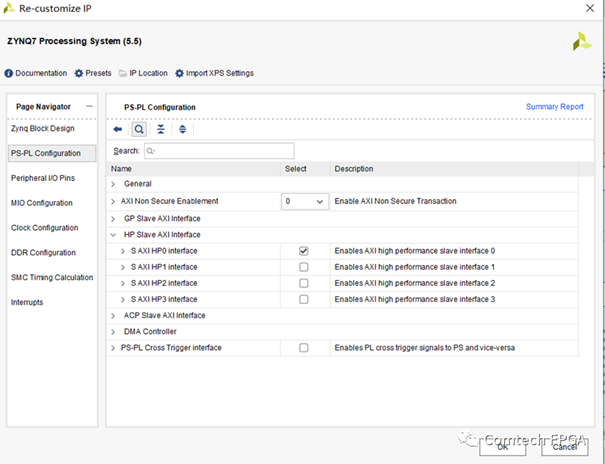Toggle the search magnifier toolbar icon

point(139,129)
